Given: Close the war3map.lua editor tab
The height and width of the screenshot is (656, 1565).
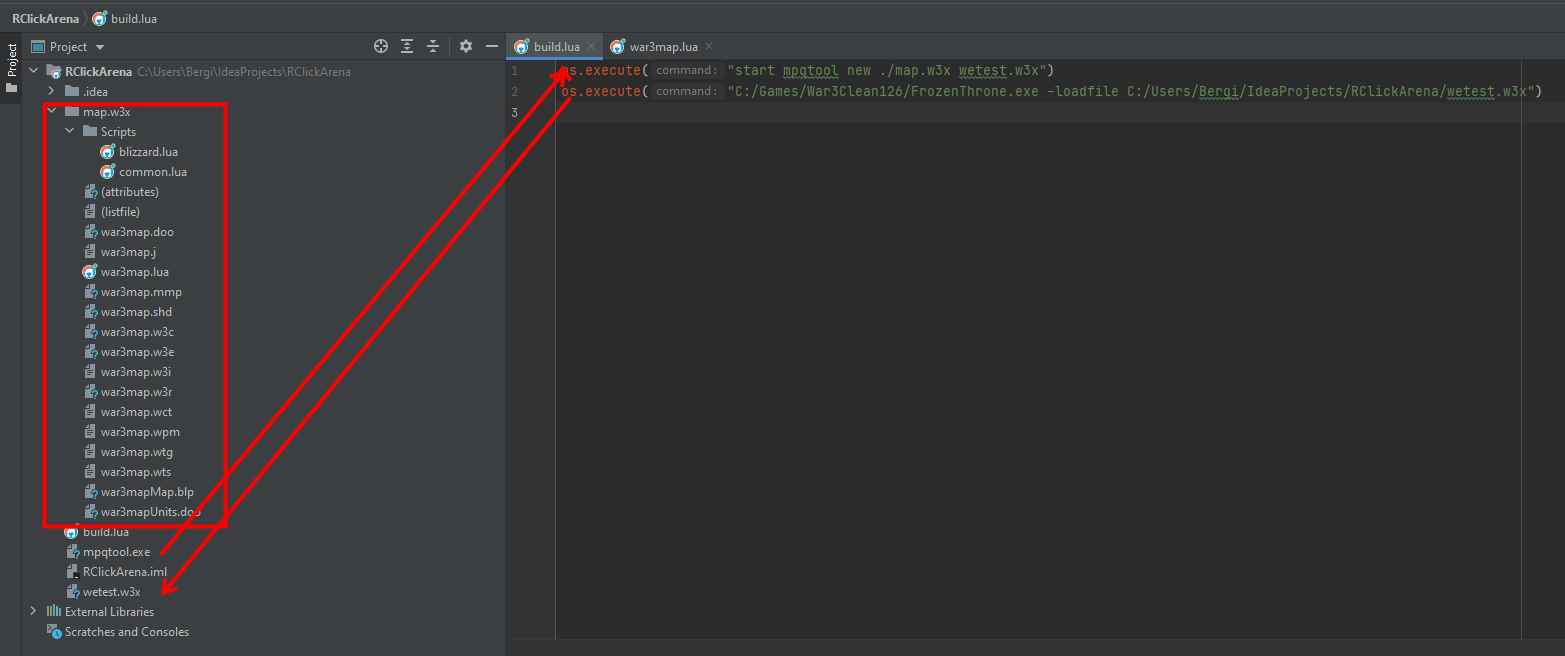Looking at the screenshot, I should click(708, 46).
